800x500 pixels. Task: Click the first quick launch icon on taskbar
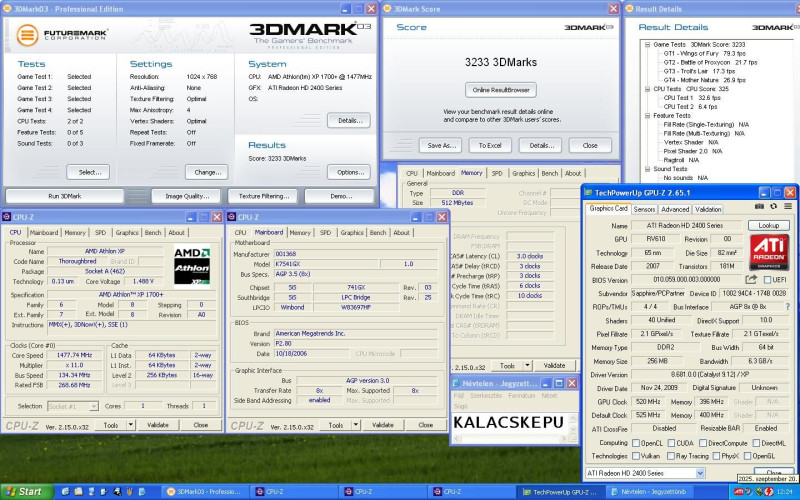pyautogui.click(x=65, y=492)
